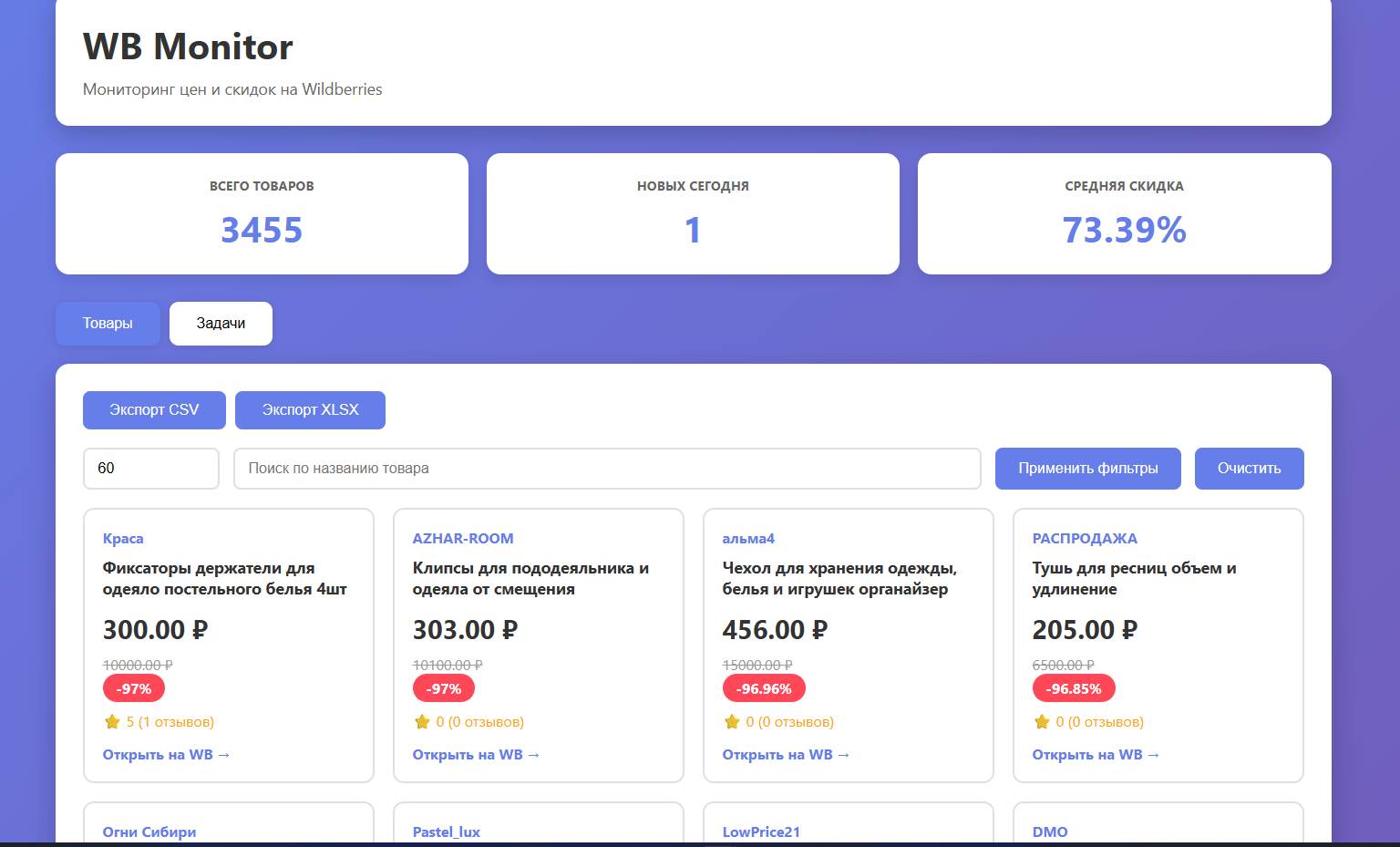Click the Огни Сибири seller name
Screen dimensions: 1400x847
click(149, 832)
